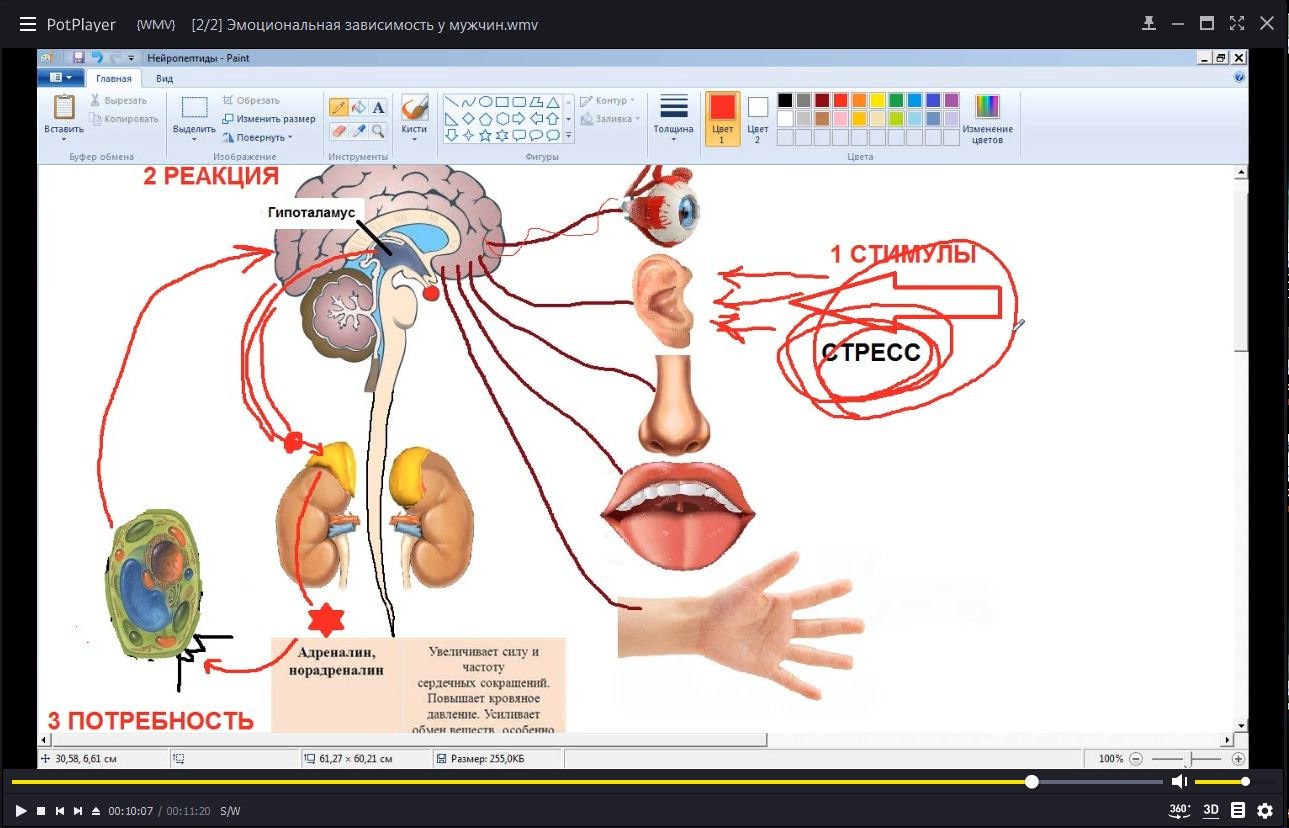Click the Paint undo arrow

(x=98, y=58)
